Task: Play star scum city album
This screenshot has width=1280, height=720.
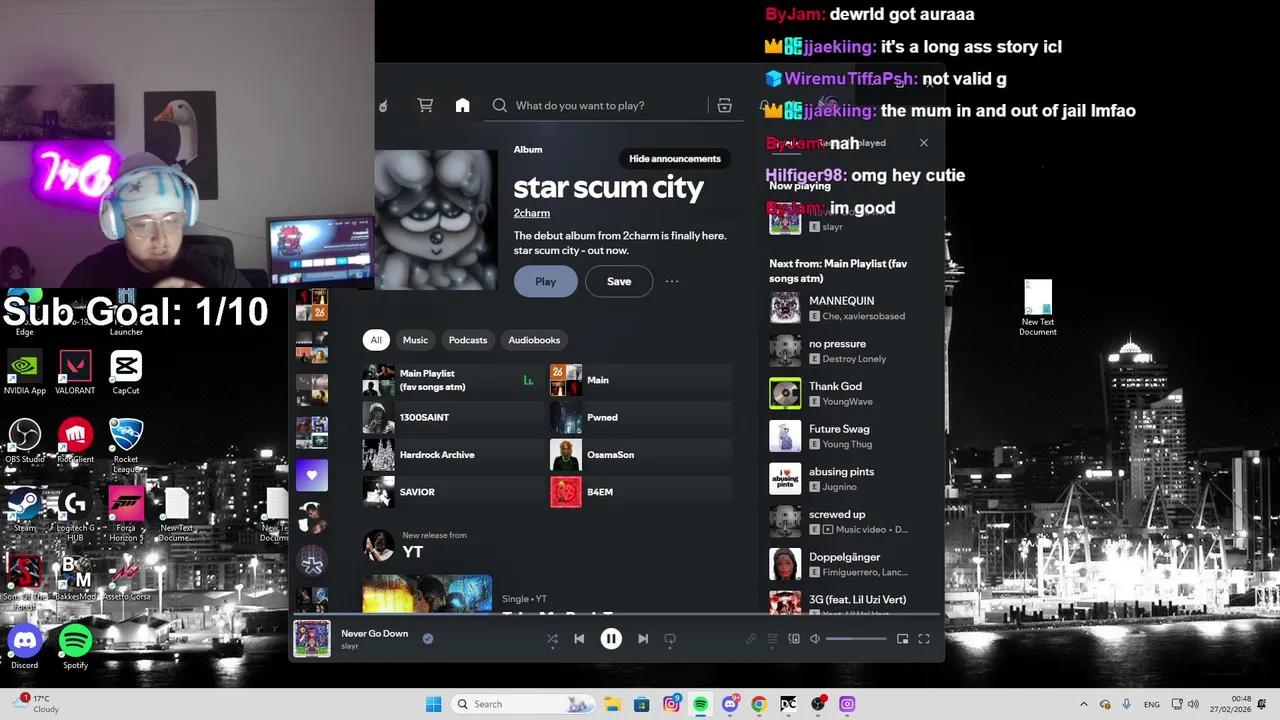Action: [545, 282]
